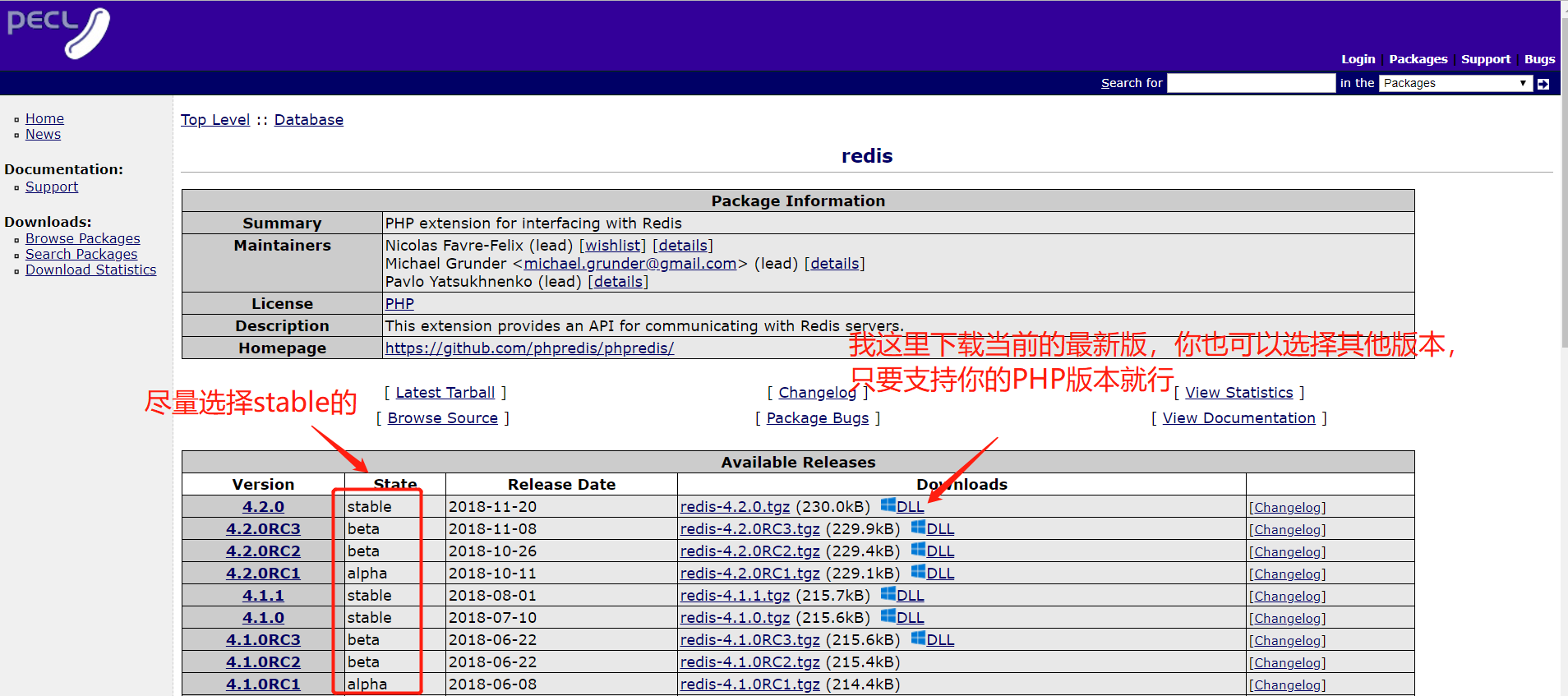Open View Documentation link
This screenshot has width=1568, height=696.
[1239, 418]
